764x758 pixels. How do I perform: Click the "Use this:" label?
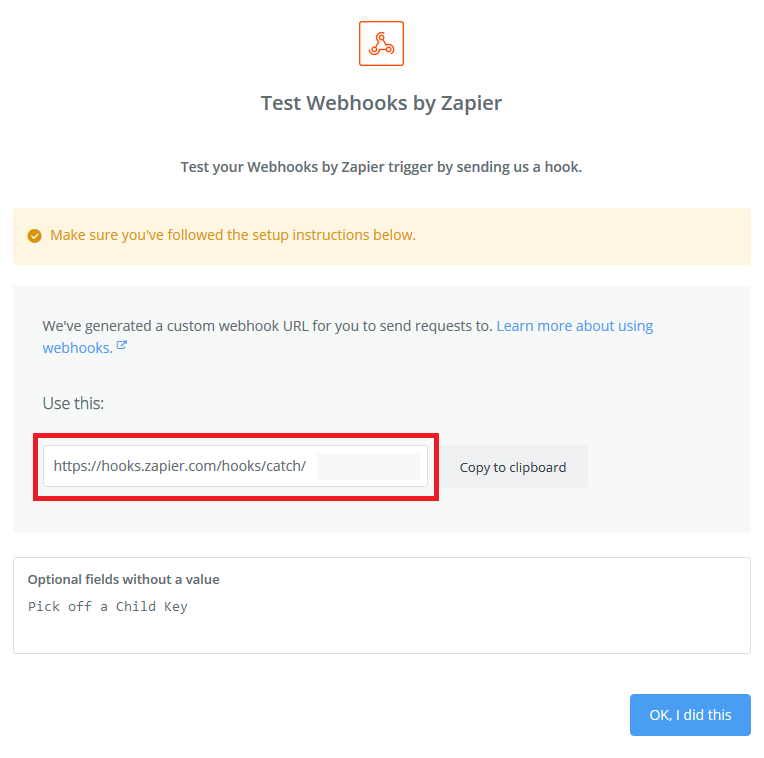pyautogui.click(x=73, y=403)
